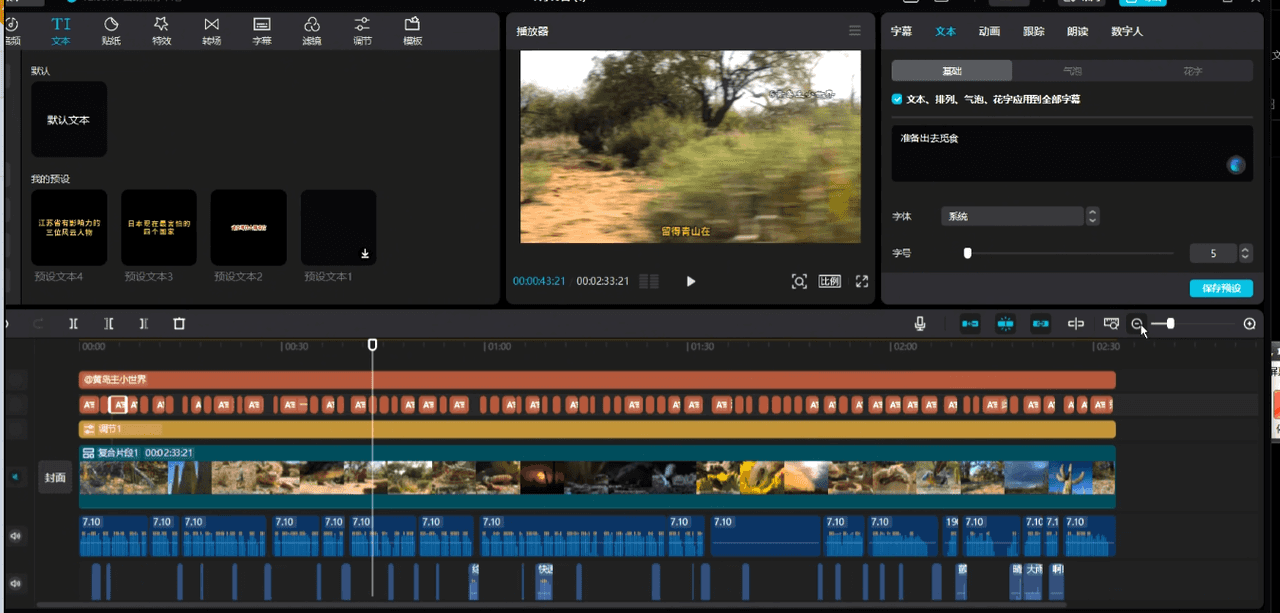
Task: Open the 字幕 (subtitles) panel in the top toolbar
Action: [262, 30]
